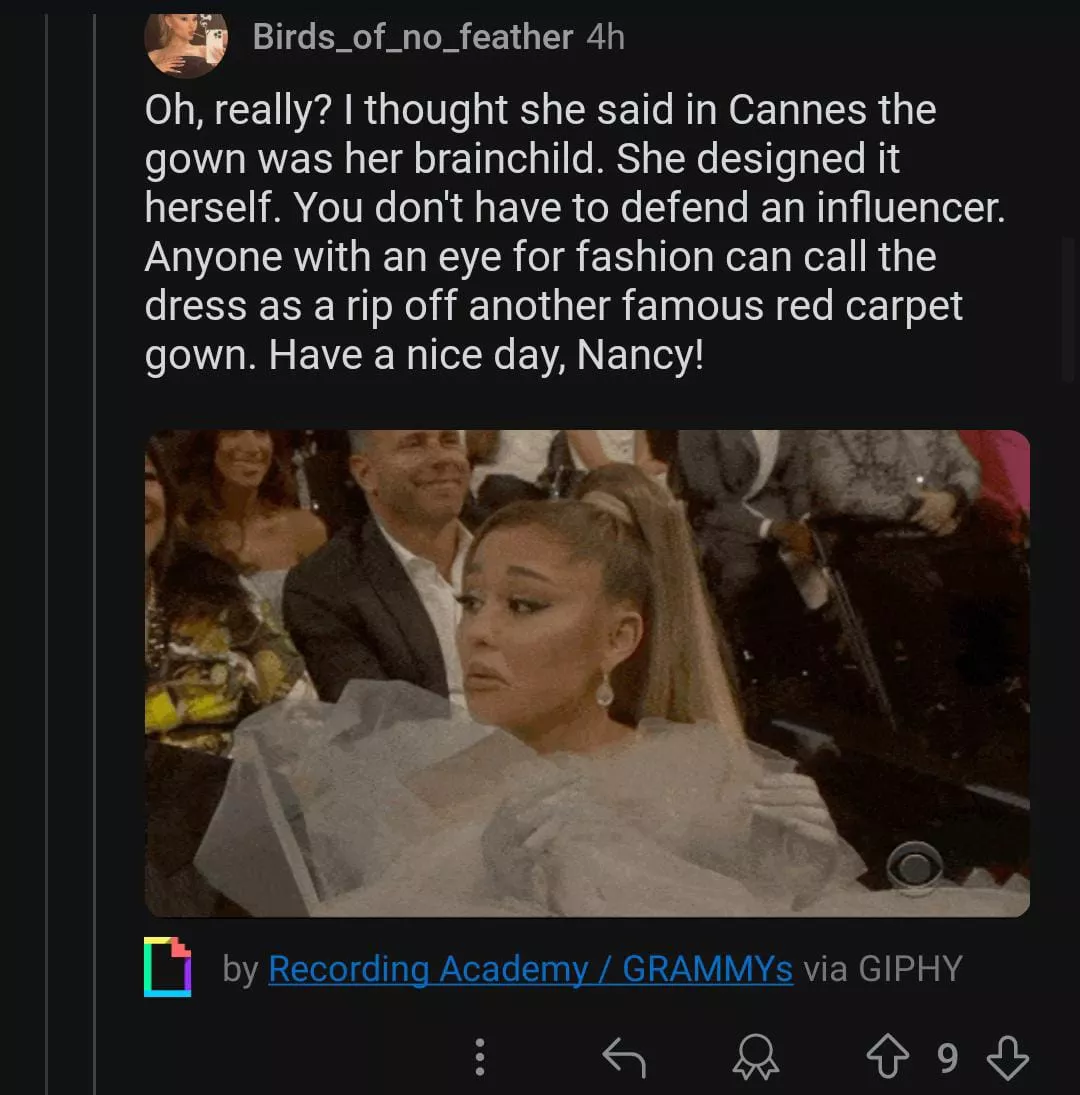Tap the comment score of 9
This screenshot has height=1095, width=1080.
point(947,1057)
